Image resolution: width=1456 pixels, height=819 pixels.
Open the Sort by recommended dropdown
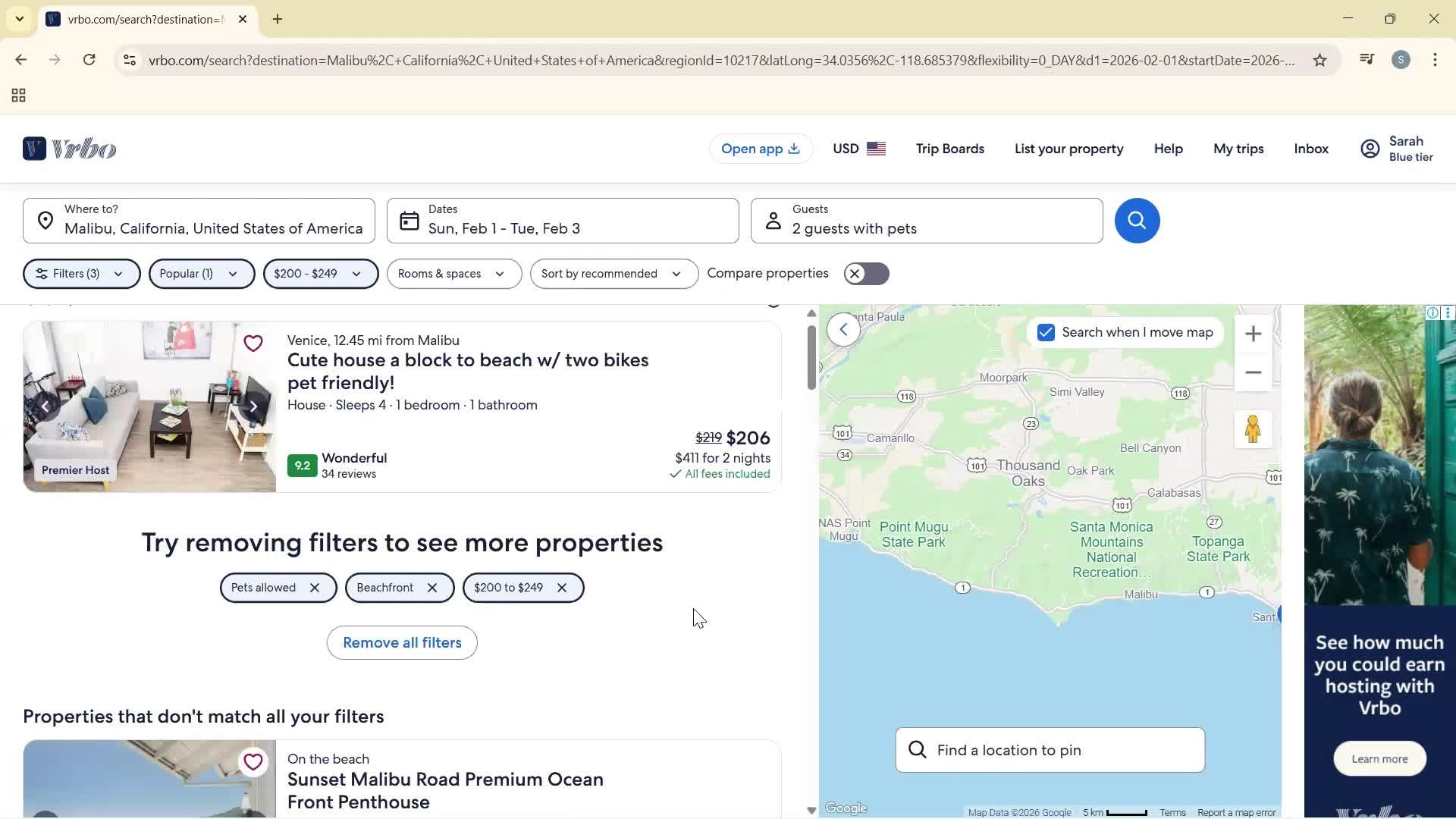613,273
